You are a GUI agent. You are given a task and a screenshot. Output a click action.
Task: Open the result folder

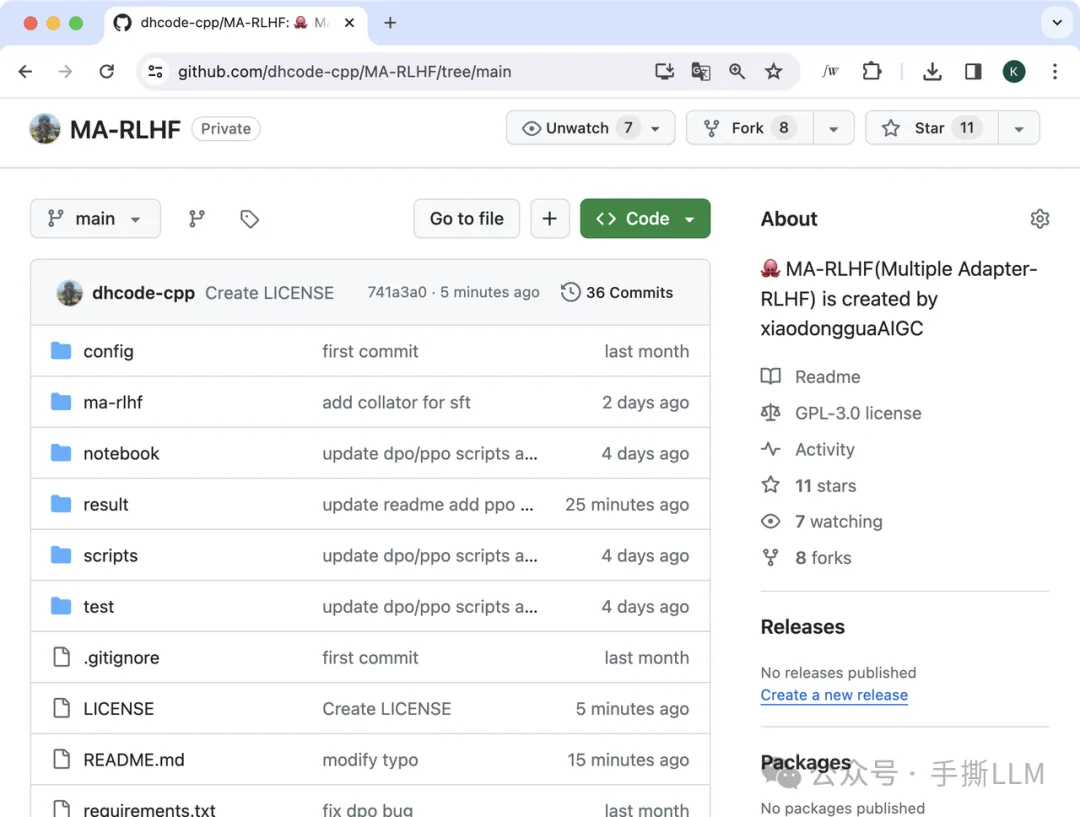tap(105, 504)
